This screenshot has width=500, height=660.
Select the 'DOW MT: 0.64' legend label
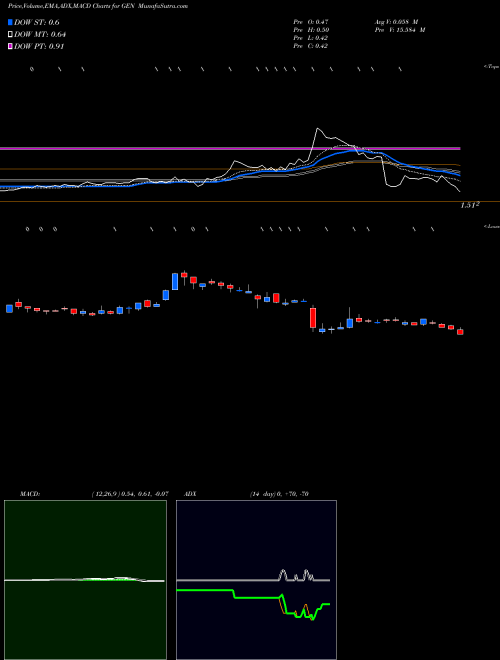coord(40,35)
